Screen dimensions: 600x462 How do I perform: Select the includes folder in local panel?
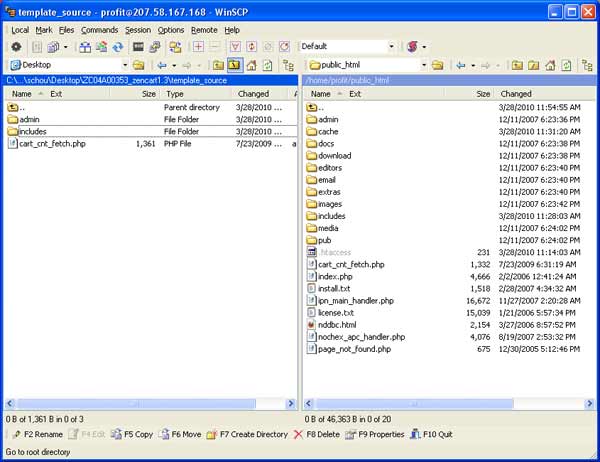(x=33, y=131)
